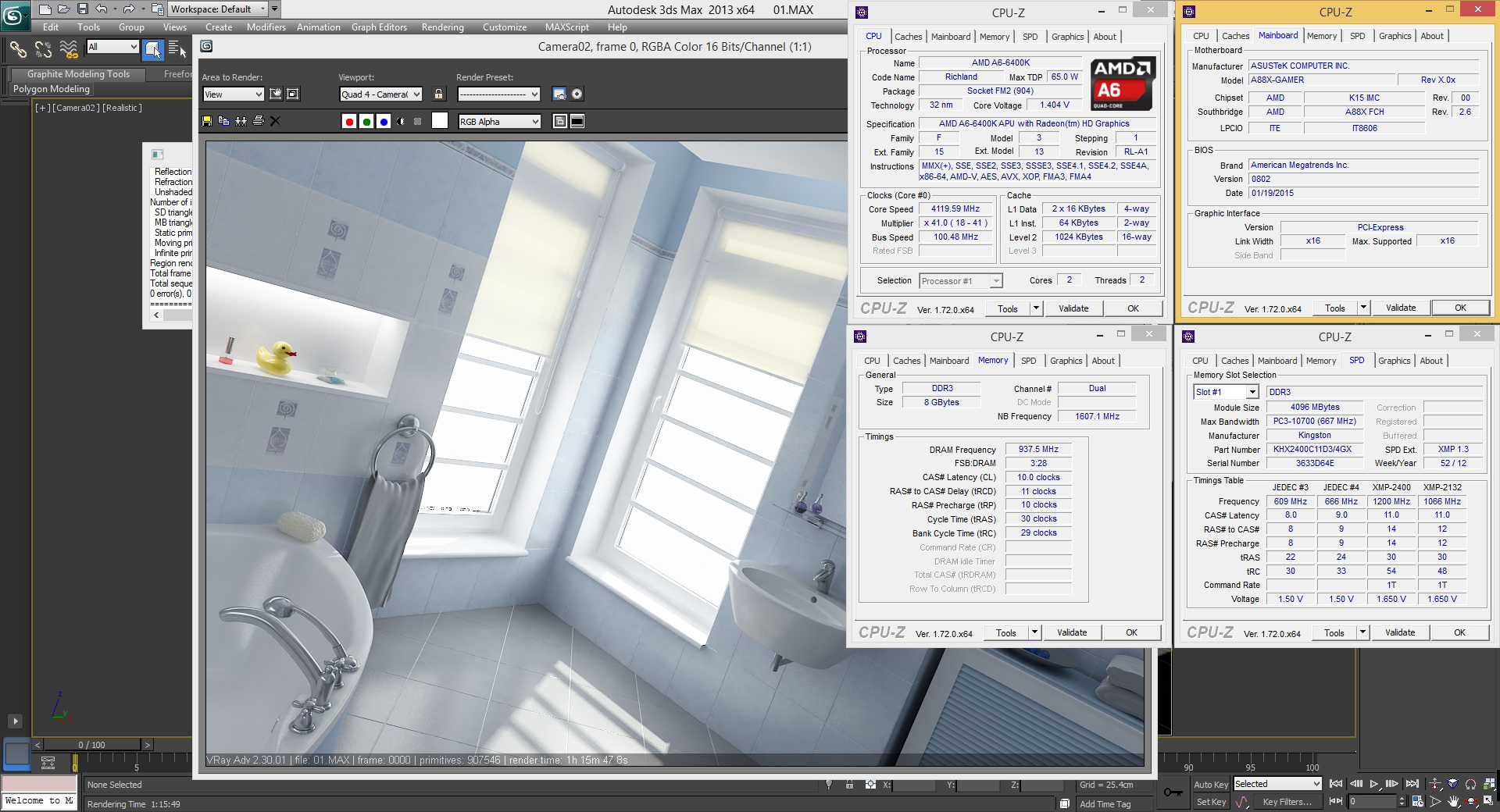Toggle the Lock to Viewport padlock
This screenshot has width=1500, height=812.
(x=439, y=94)
